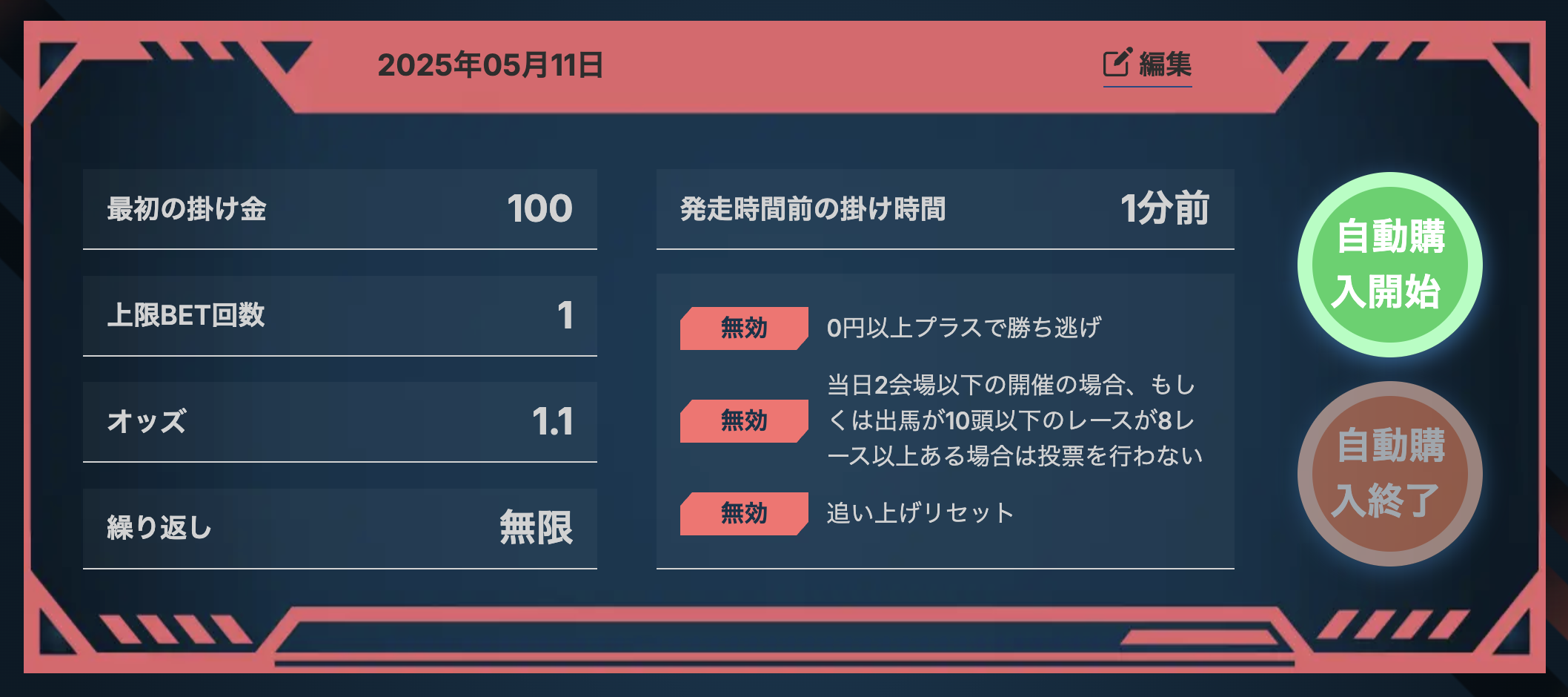Click the 発走時間前の掛け時間 label
Screen dimensions: 1568x697
pos(813,209)
